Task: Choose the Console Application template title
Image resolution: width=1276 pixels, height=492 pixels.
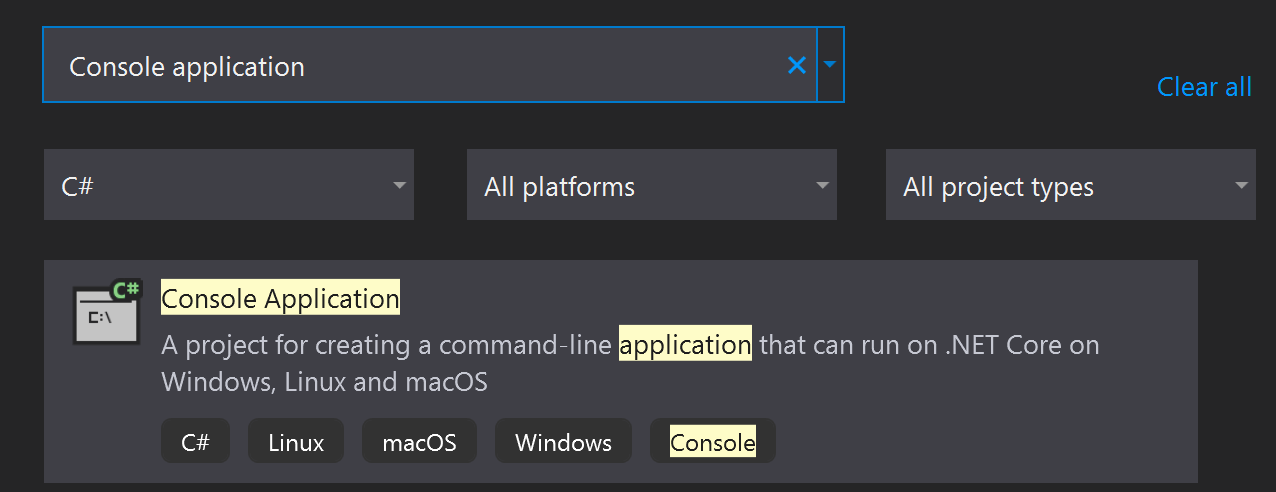Action: [280, 298]
